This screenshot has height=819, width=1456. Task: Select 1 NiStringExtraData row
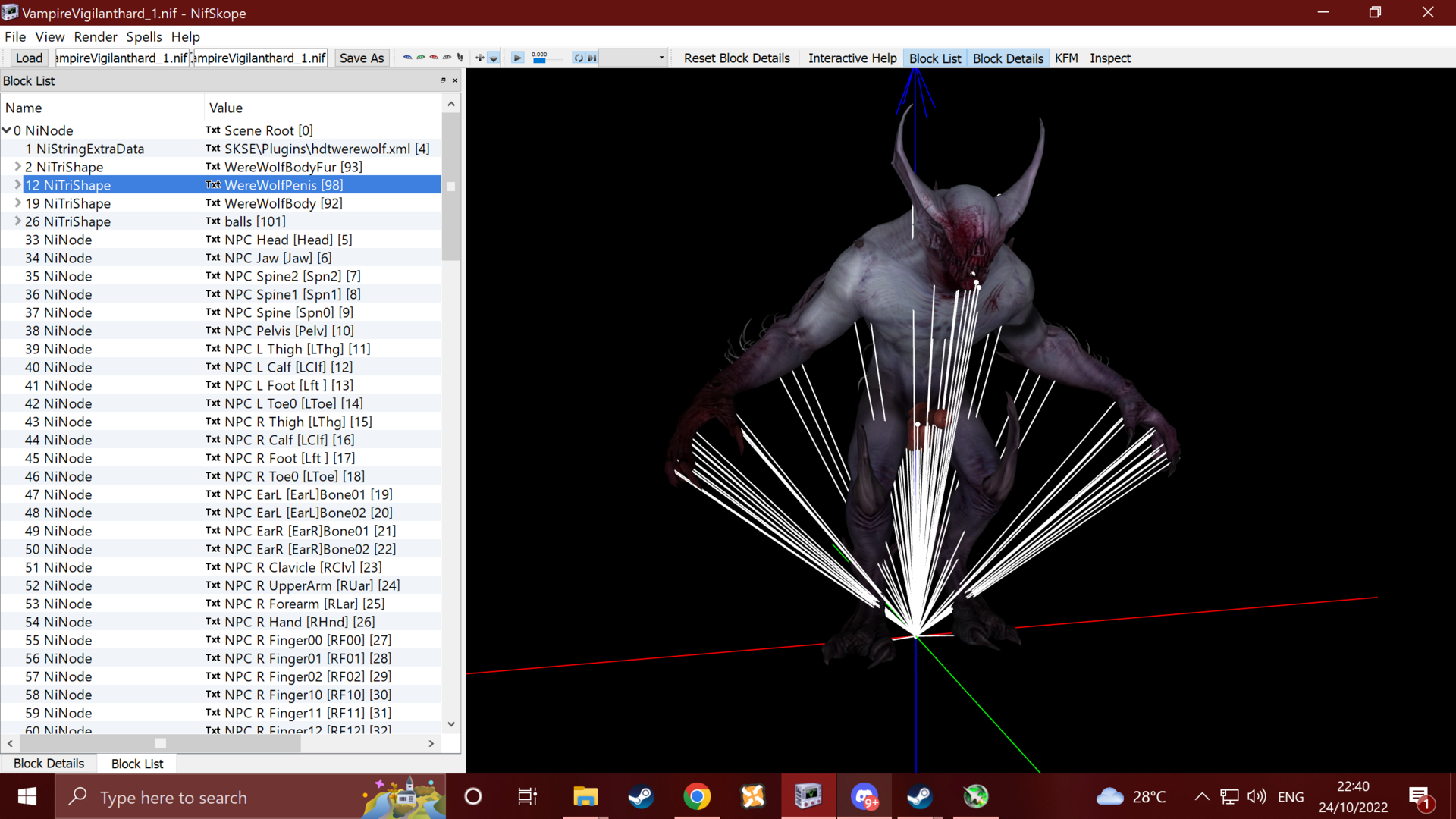click(x=221, y=149)
